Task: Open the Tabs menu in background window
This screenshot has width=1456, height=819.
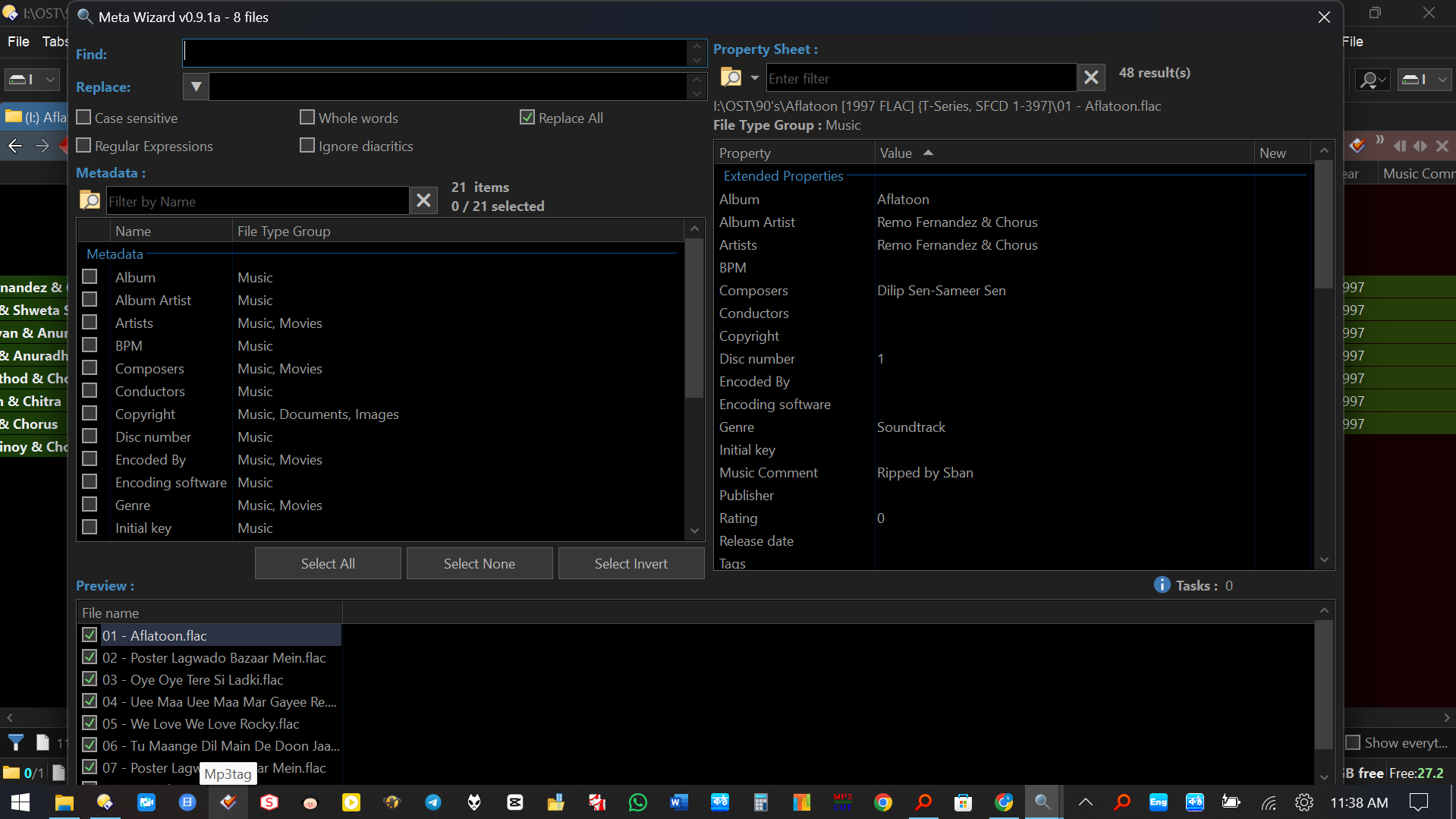Action: (x=55, y=42)
